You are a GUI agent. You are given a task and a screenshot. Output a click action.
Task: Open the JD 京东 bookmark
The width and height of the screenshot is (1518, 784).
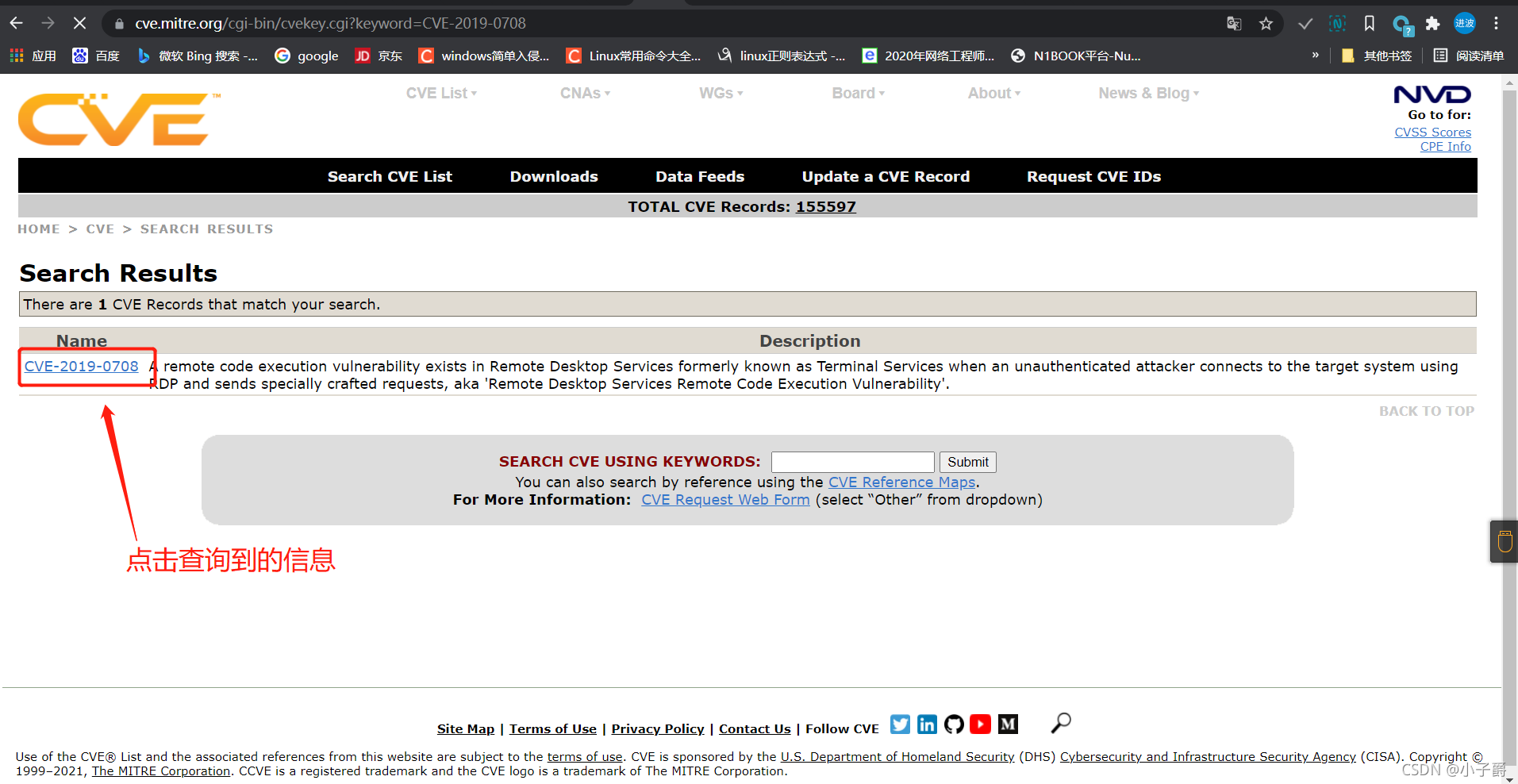(x=379, y=56)
